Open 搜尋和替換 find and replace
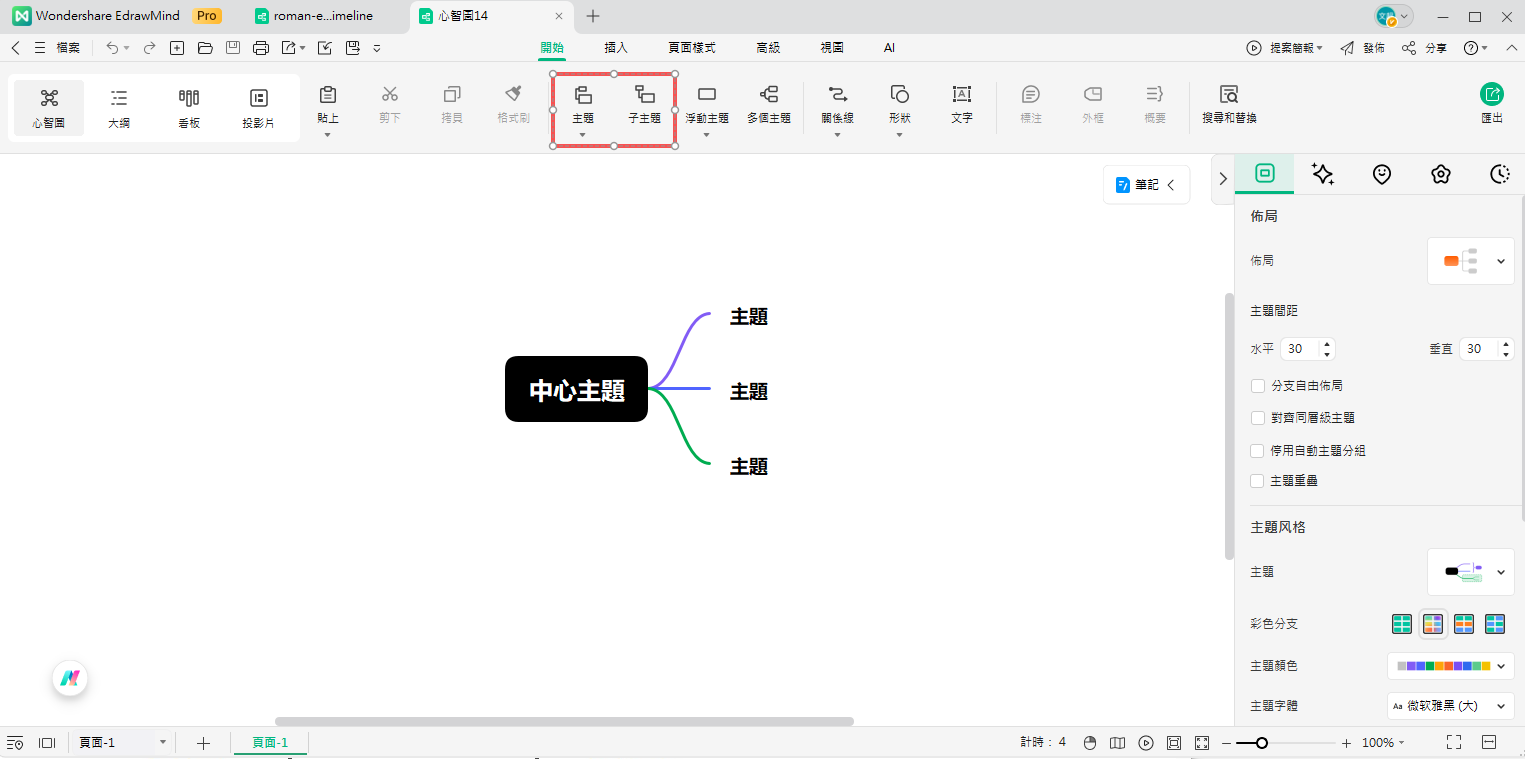1525x759 pixels. (1227, 105)
